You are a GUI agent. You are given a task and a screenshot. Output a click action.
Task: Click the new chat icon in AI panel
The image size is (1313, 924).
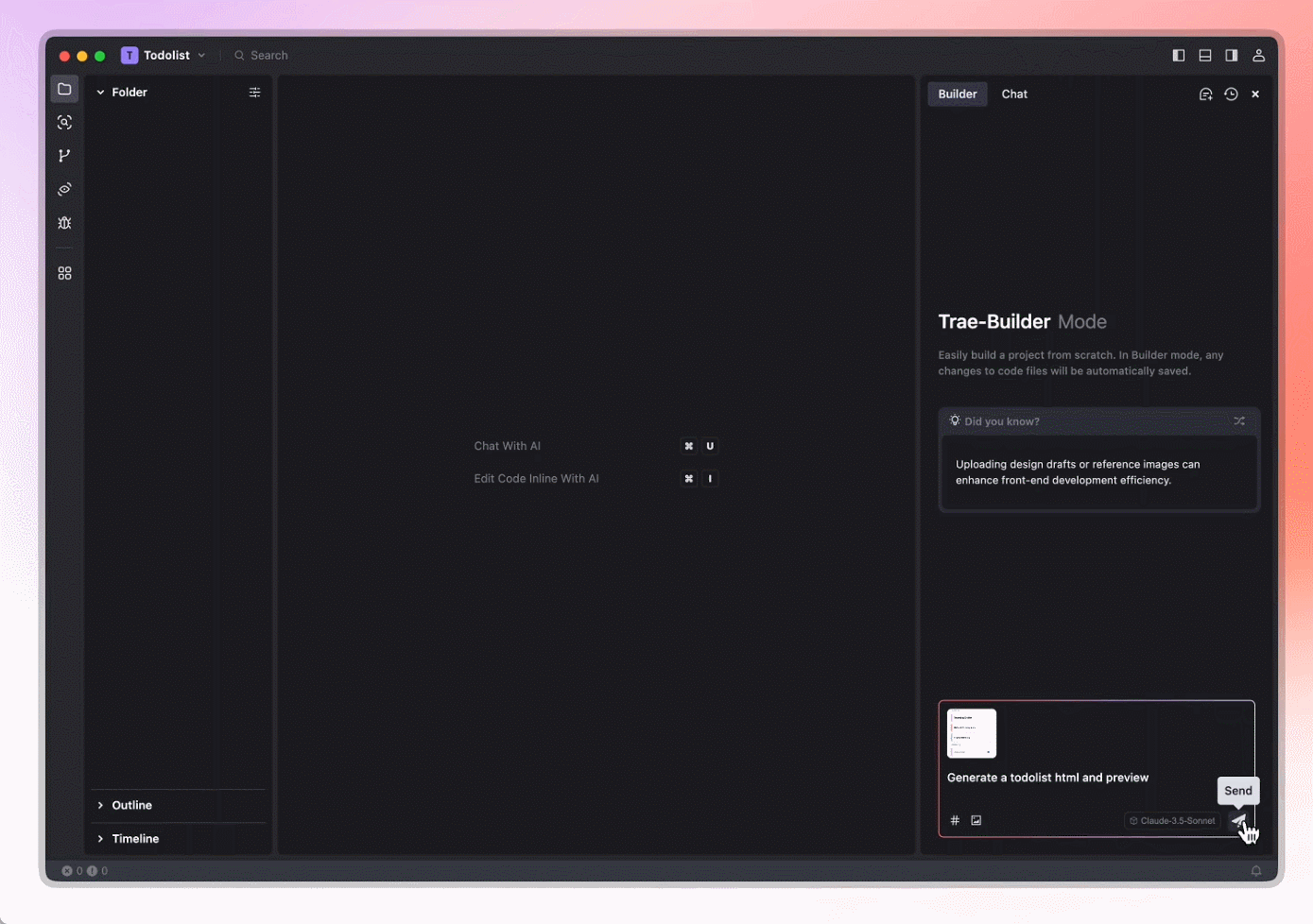(1205, 94)
